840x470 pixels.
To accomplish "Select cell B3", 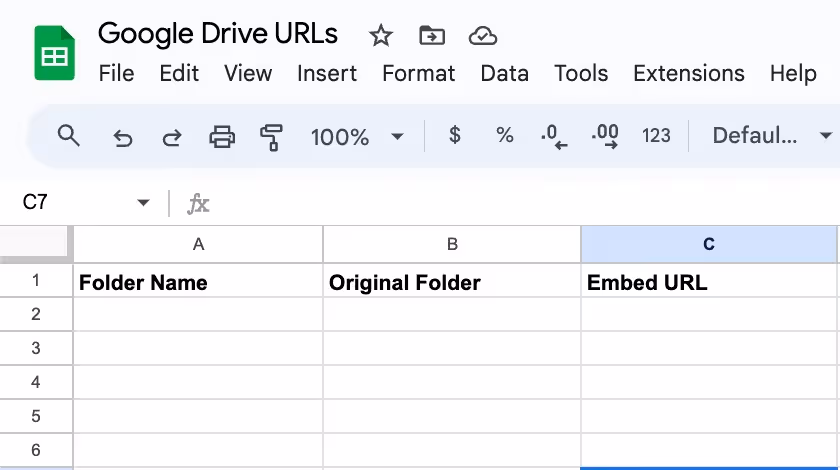I will [452, 348].
